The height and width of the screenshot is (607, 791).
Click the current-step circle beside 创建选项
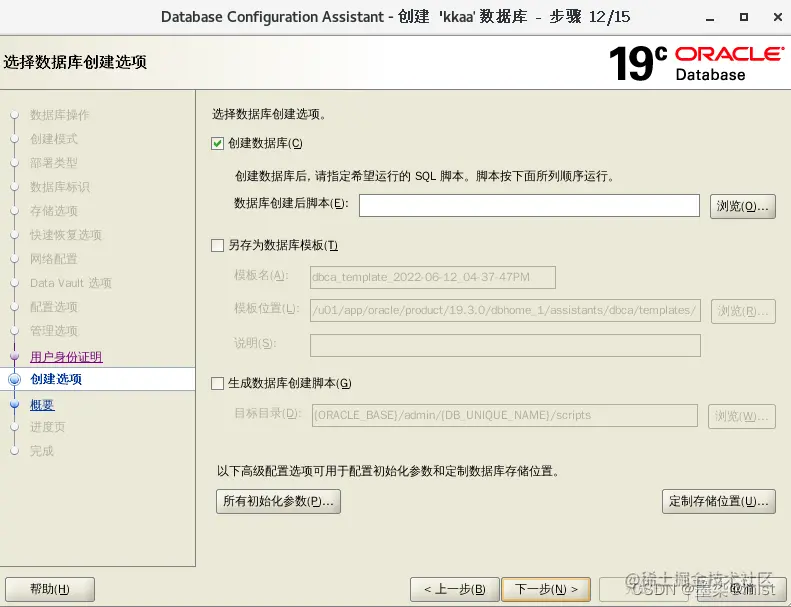(x=15, y=379)
